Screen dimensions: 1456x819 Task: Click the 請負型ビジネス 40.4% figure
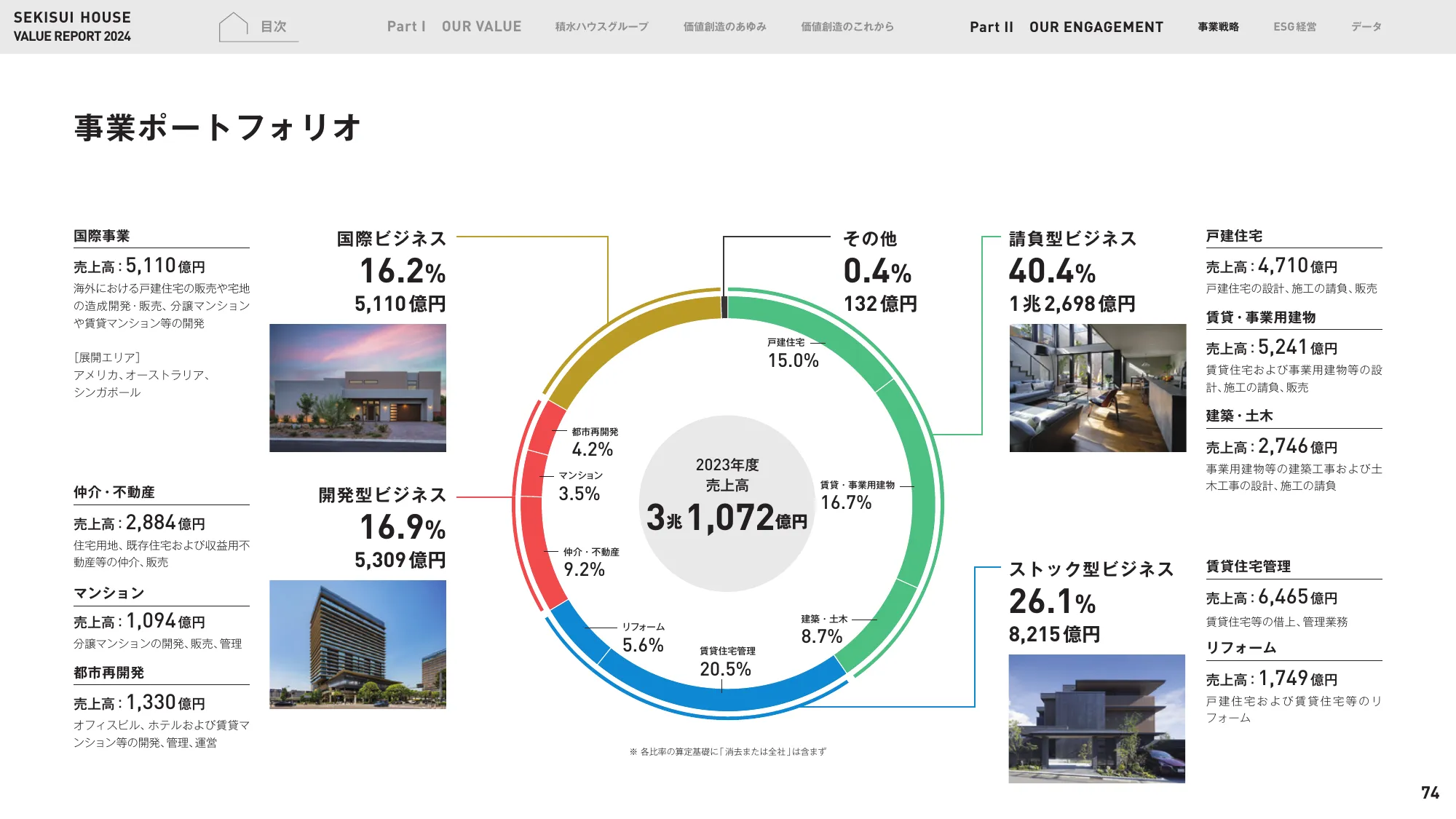1052,272
